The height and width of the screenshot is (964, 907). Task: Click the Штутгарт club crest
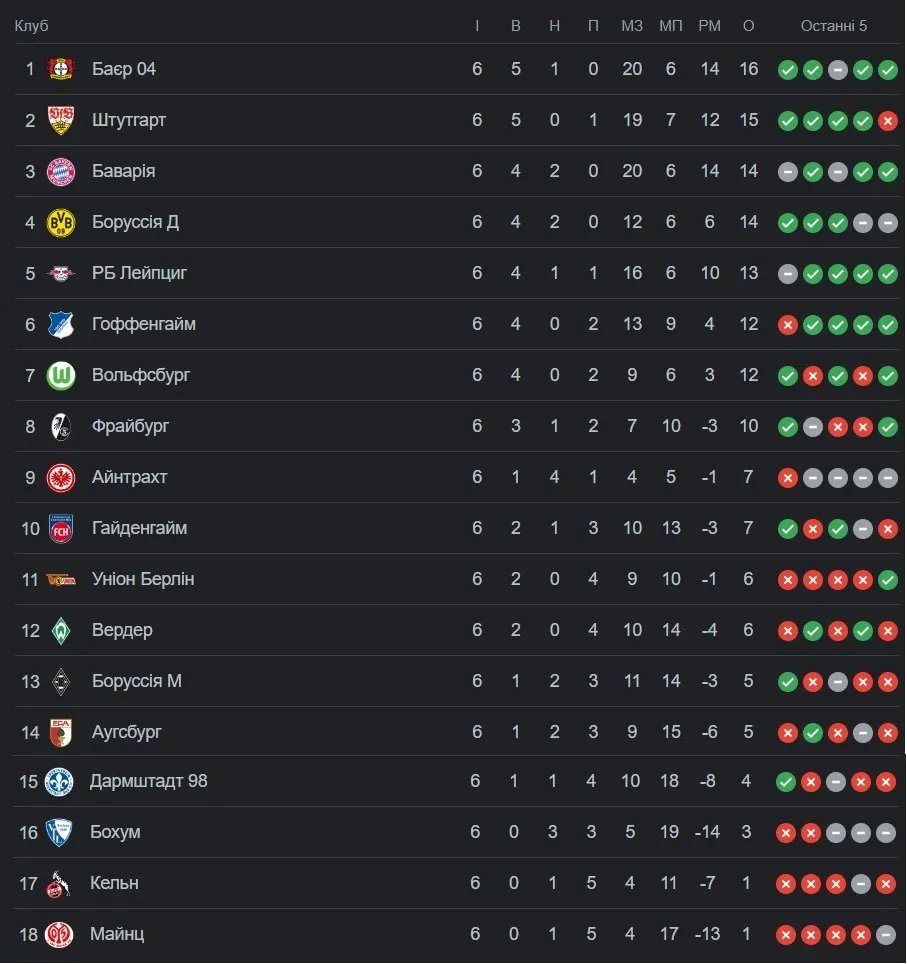coord(61,120)
